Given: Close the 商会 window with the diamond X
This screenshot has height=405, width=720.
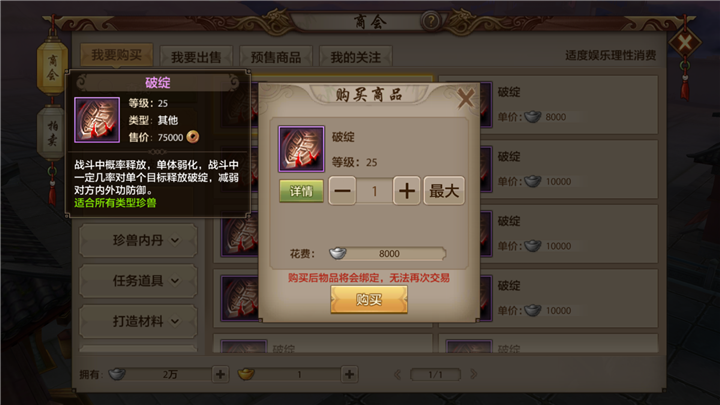Looking at the screenshot, I should point(685,43).
